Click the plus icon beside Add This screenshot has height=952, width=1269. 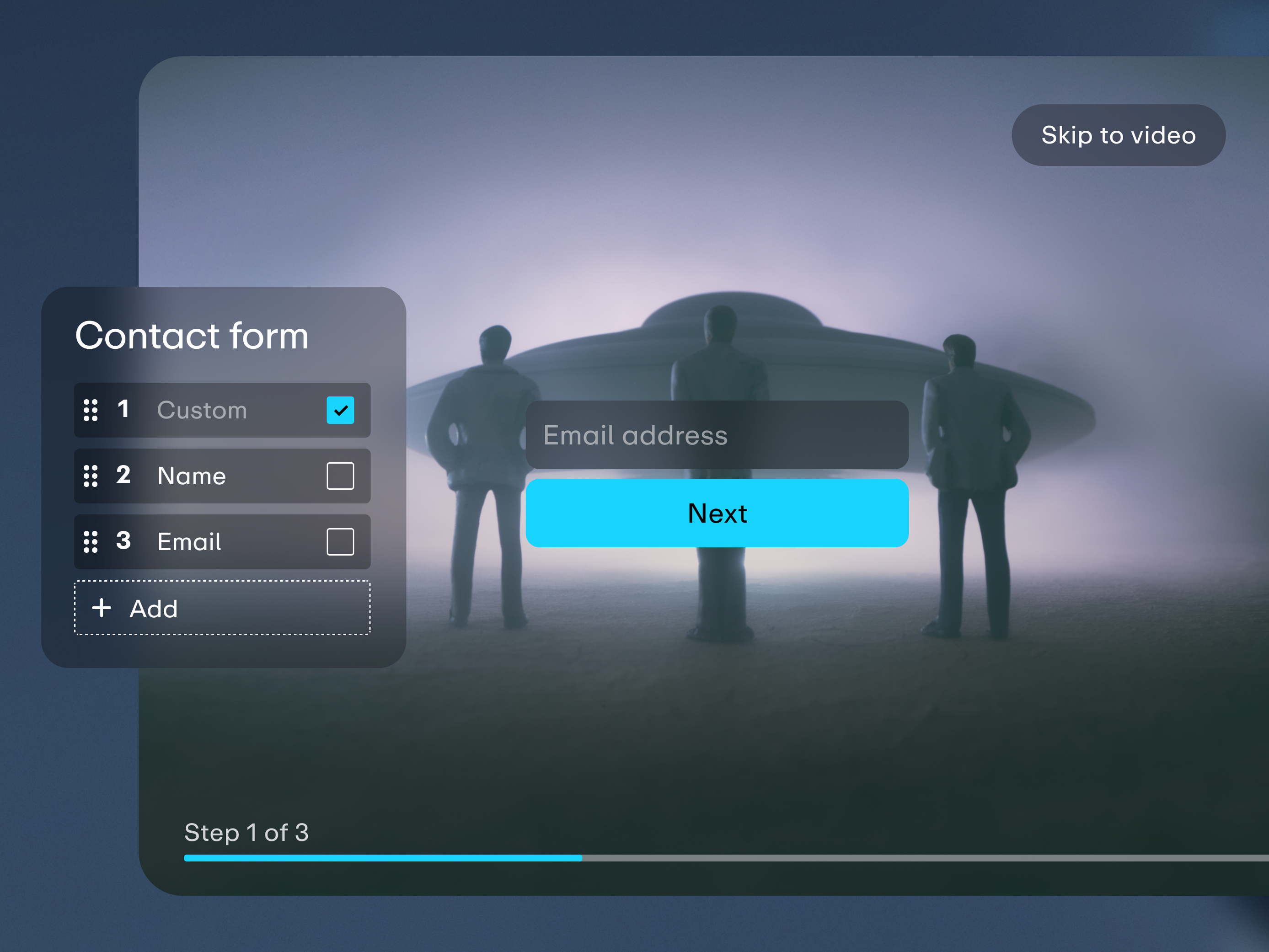click(102, 608)
